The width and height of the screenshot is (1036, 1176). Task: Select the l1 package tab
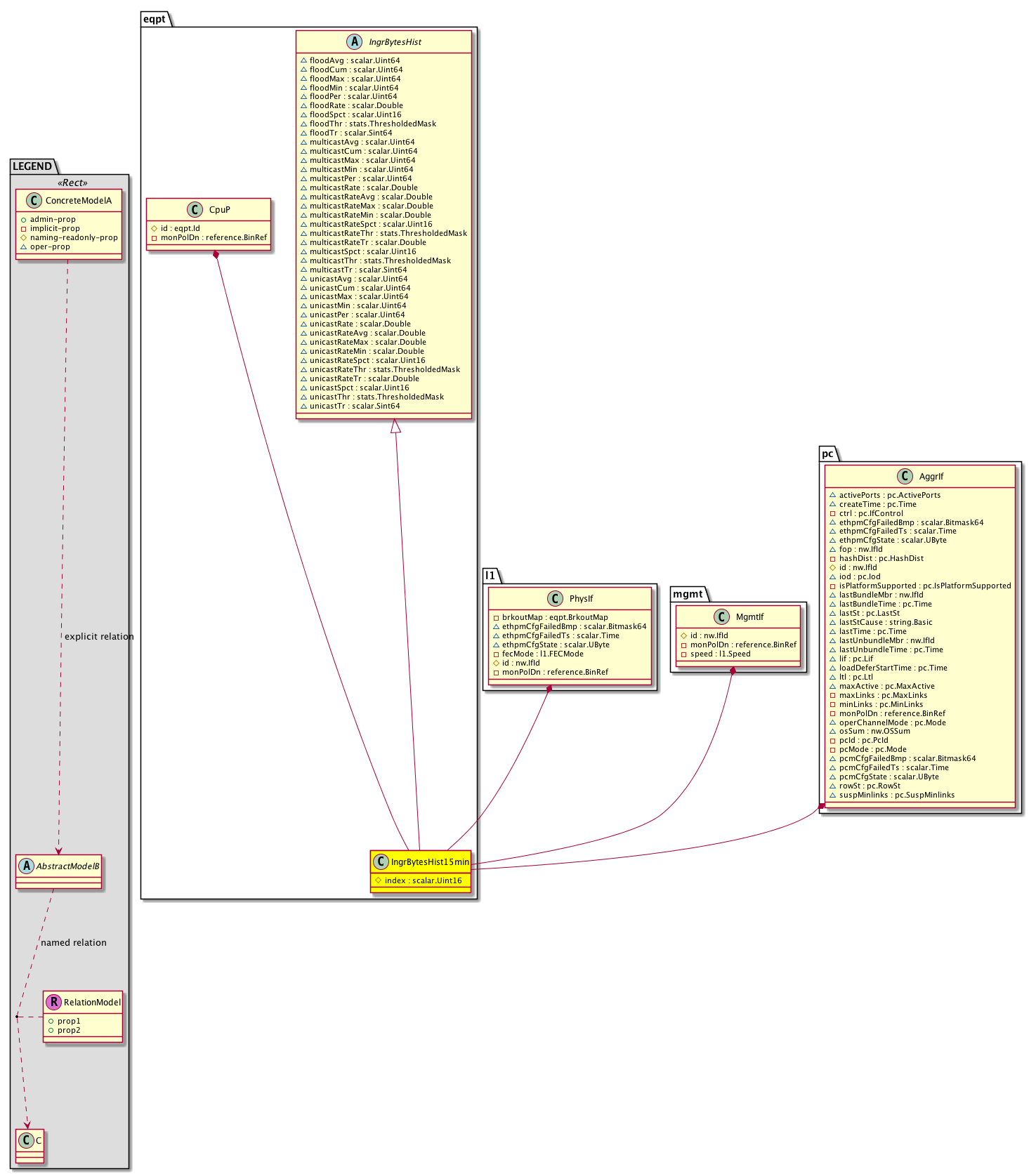pyautogui.click(x=490, y=576)
